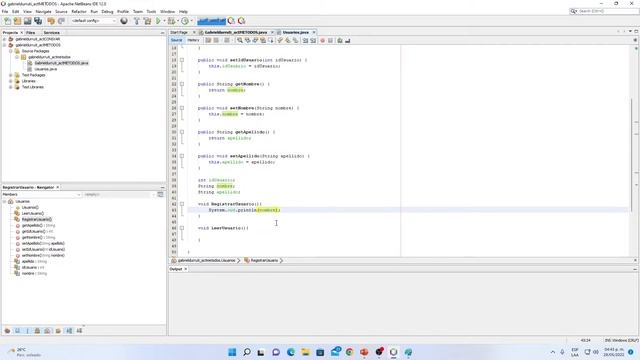Close the Output panel tab
640x360 pixels.
pos(186,269)
